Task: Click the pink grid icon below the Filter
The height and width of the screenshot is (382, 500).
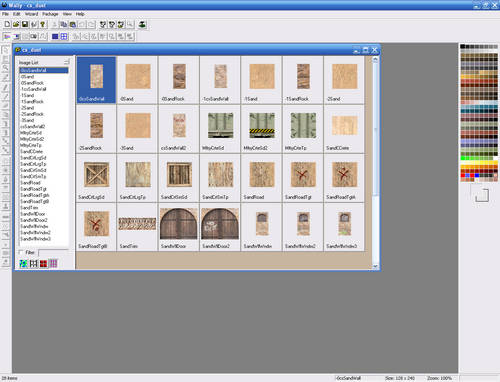Action: point(53,264)
